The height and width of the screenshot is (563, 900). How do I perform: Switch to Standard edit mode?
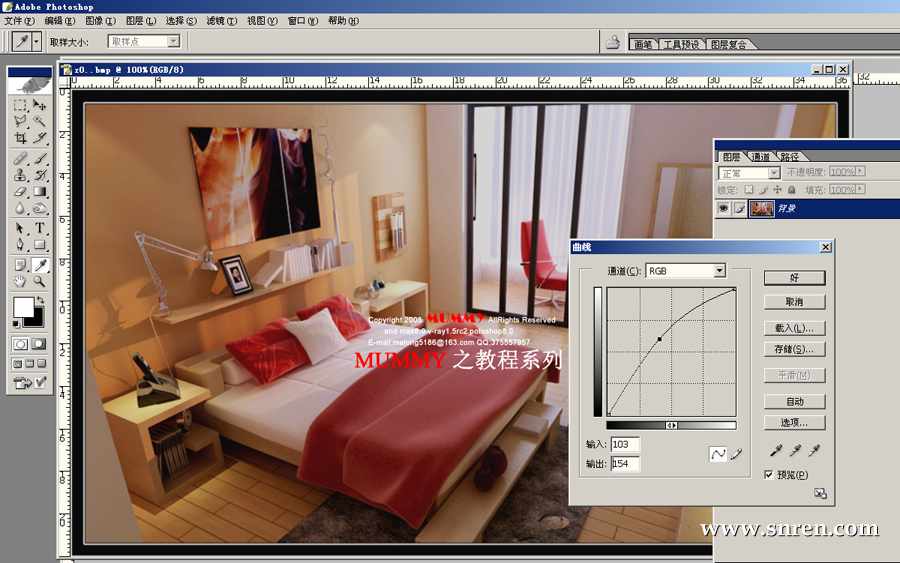(21, 344)
